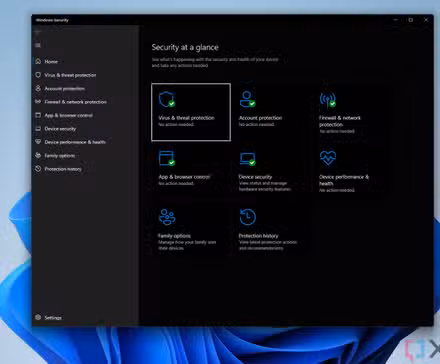Click the large family icon on Family options tile
This screenshot has height=364, width=440.
point(167,217)
